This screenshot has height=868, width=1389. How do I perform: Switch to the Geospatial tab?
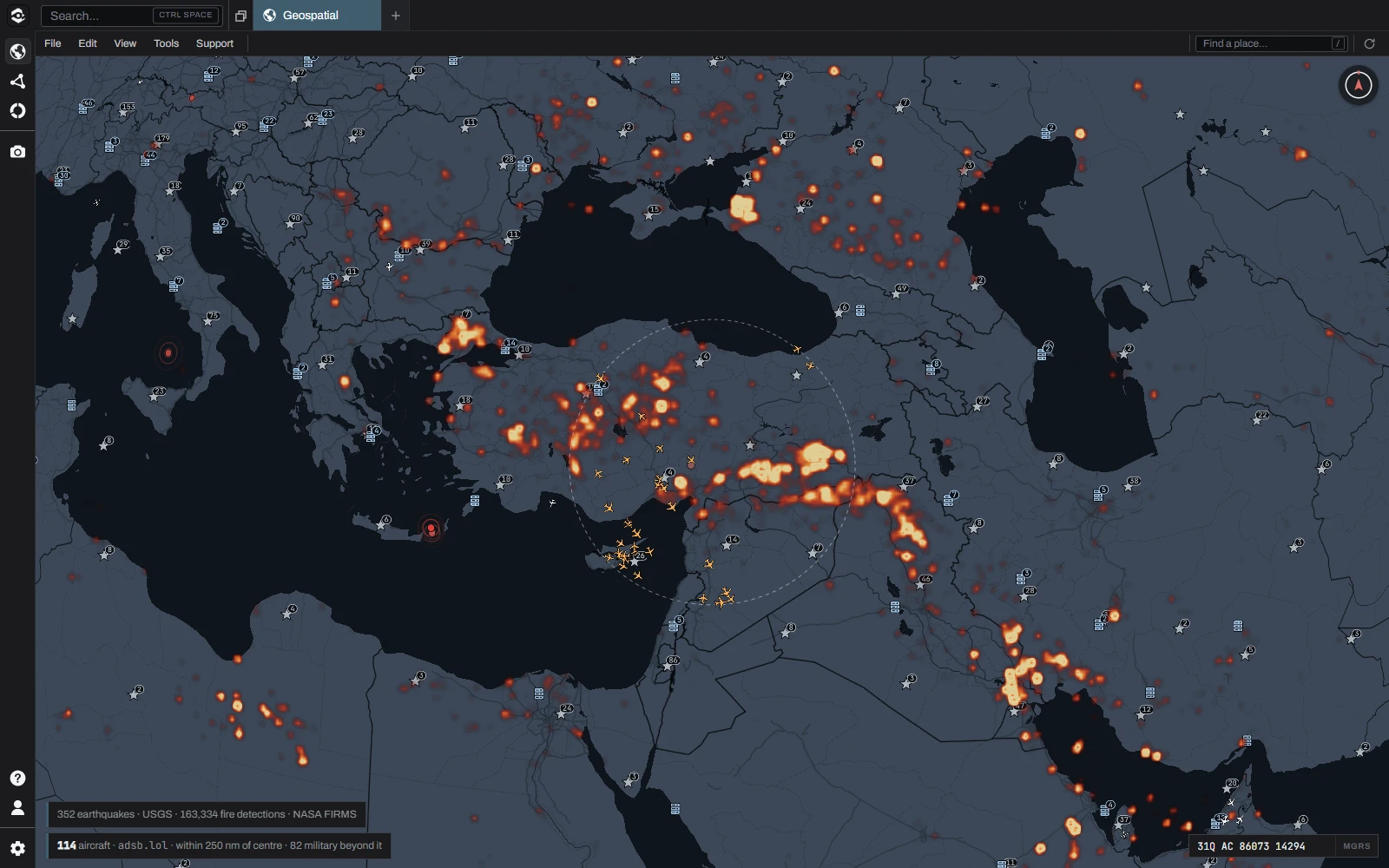(317, 16)
